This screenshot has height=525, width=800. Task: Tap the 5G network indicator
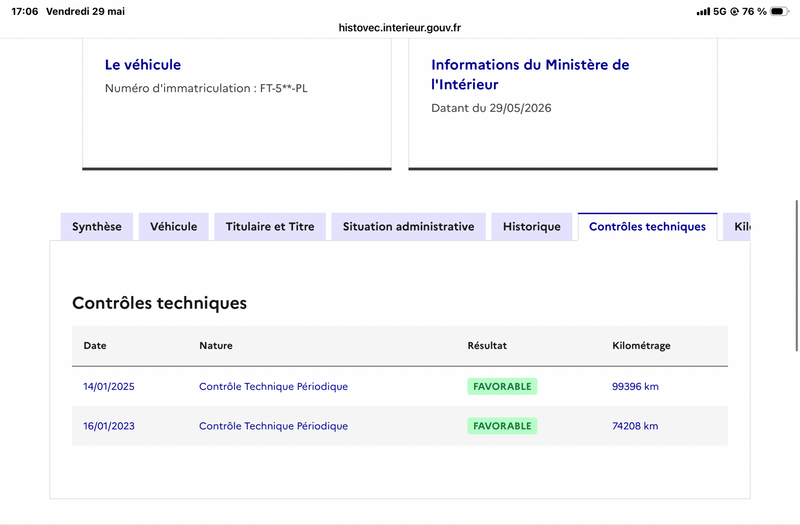pos(719,11)
